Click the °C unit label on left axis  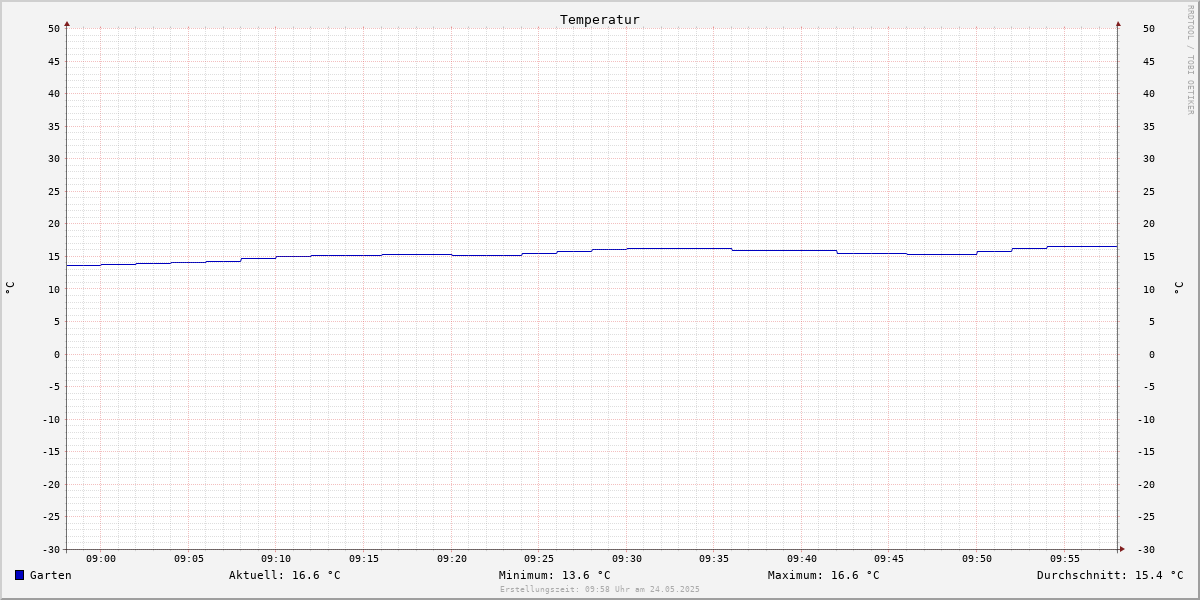click(10, 288)
